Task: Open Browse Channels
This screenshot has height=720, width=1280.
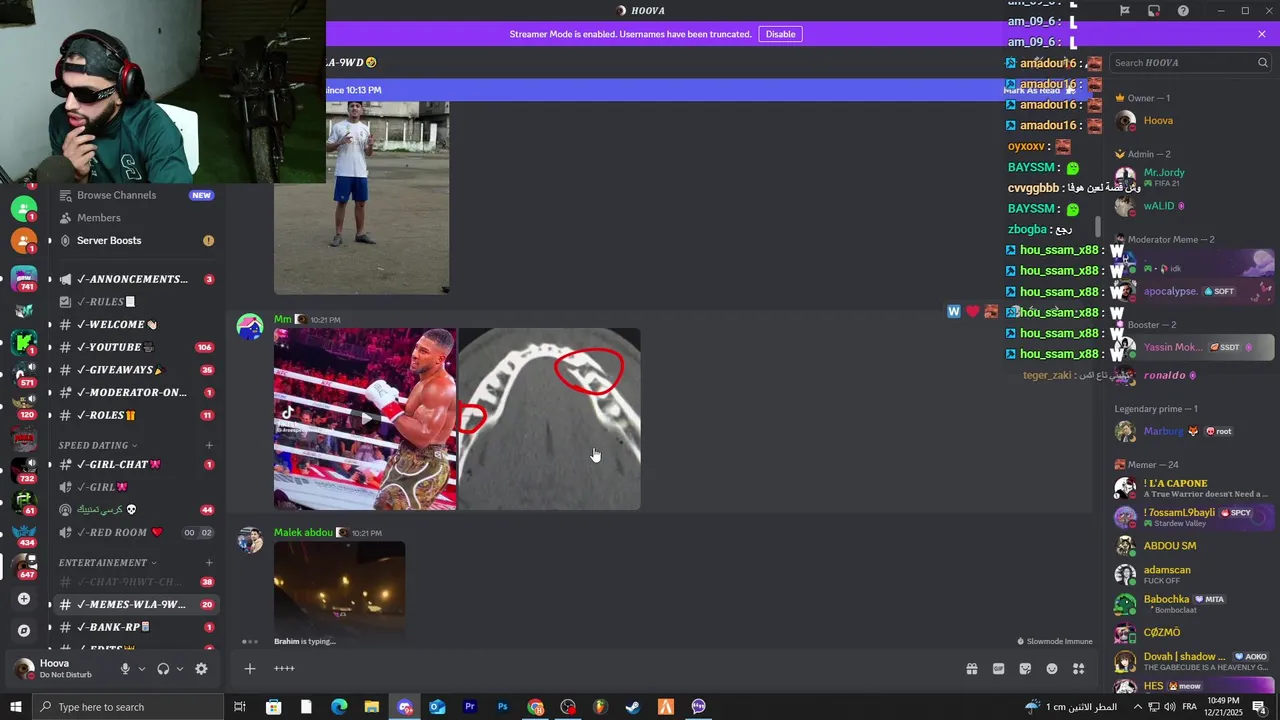Action: [136, 195]
